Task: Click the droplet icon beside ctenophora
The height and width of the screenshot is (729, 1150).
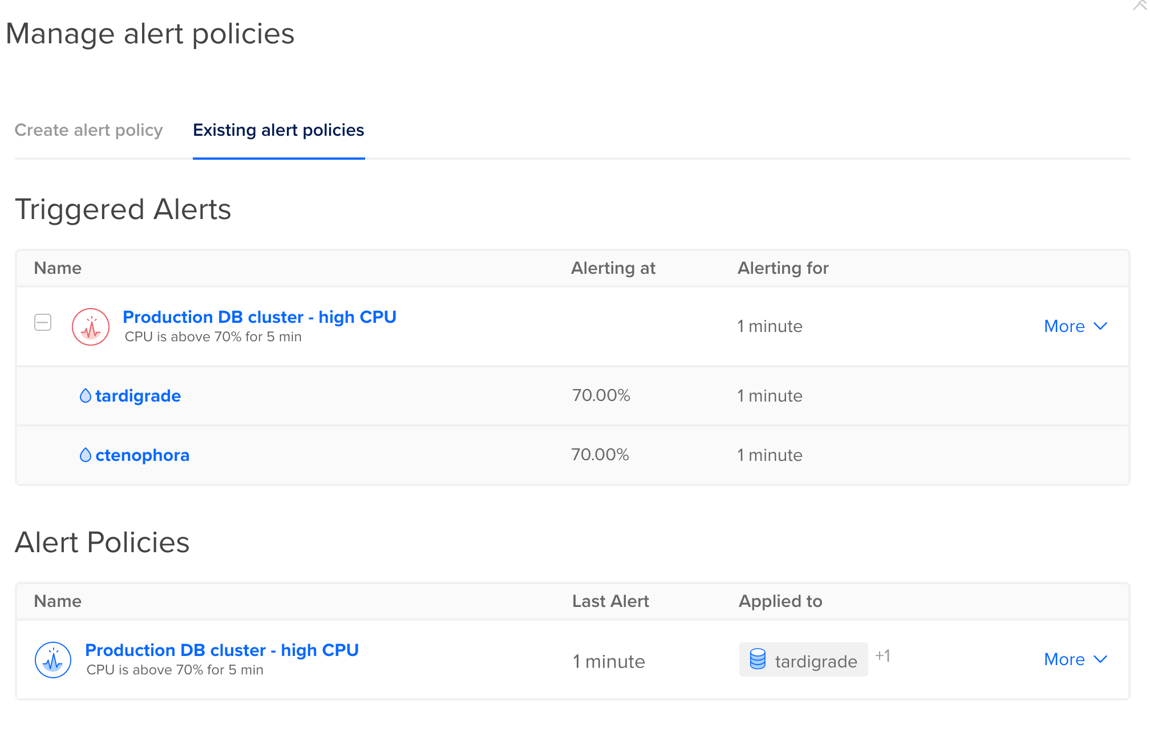Action: (x=85, y=455)
